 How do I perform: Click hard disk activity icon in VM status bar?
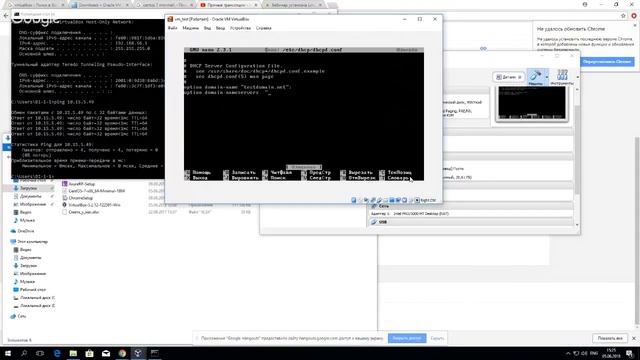point(353,200)
